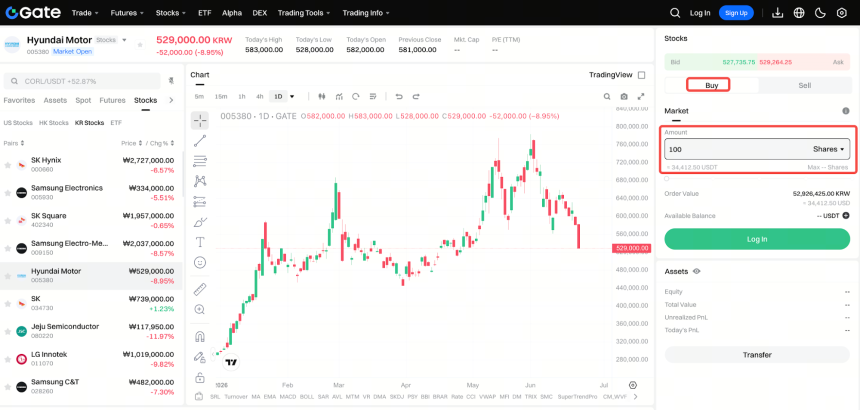Switch to the Favorites tab
Screen dimensions: 860x410
[19, 100]
